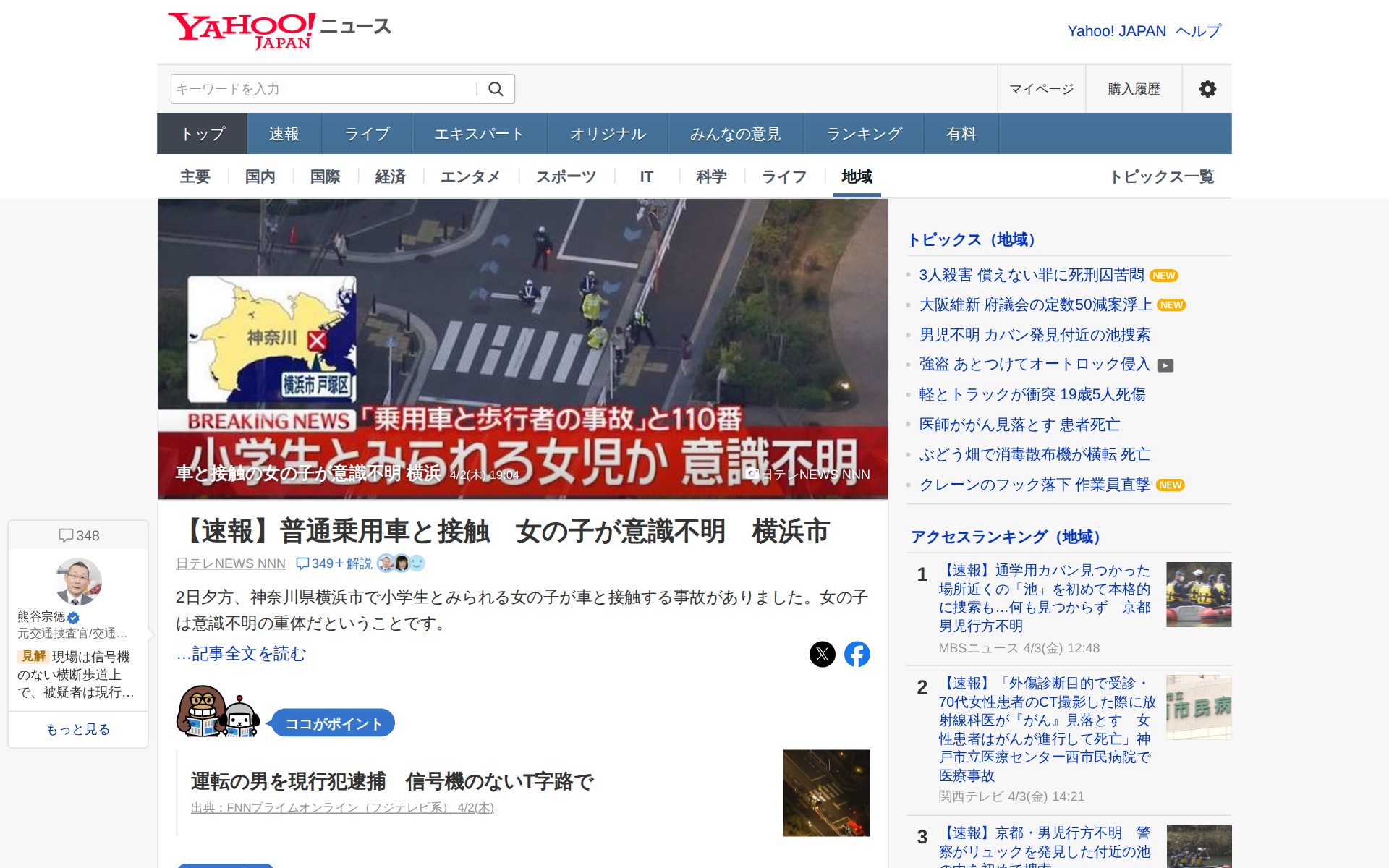Image resolution: width=1389 pixels, height=868 pixels.
Task: Expand the article via 記事全文を読む
Action: (241, 654)
